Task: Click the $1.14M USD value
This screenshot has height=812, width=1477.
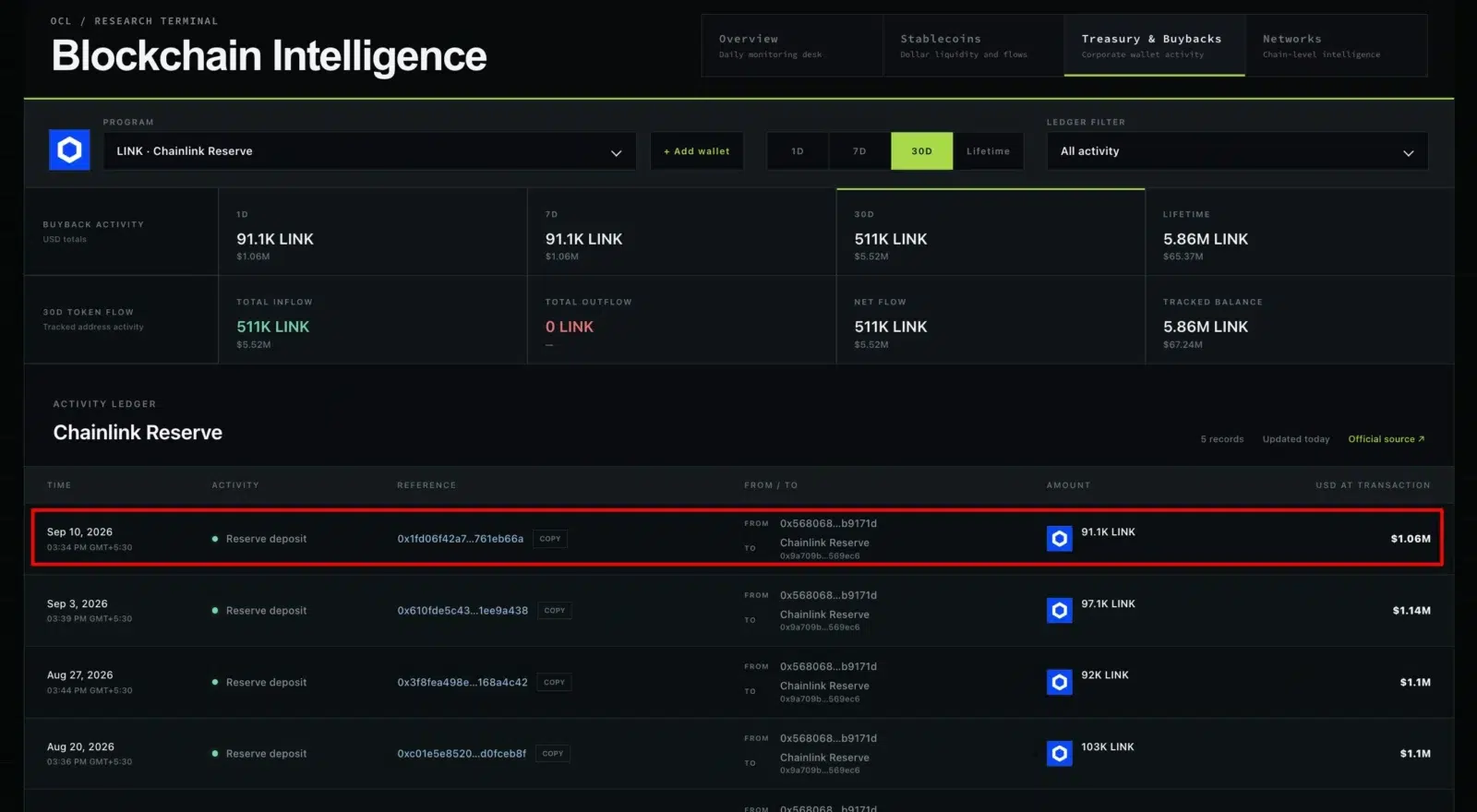Action: (x=1411, y=611)
